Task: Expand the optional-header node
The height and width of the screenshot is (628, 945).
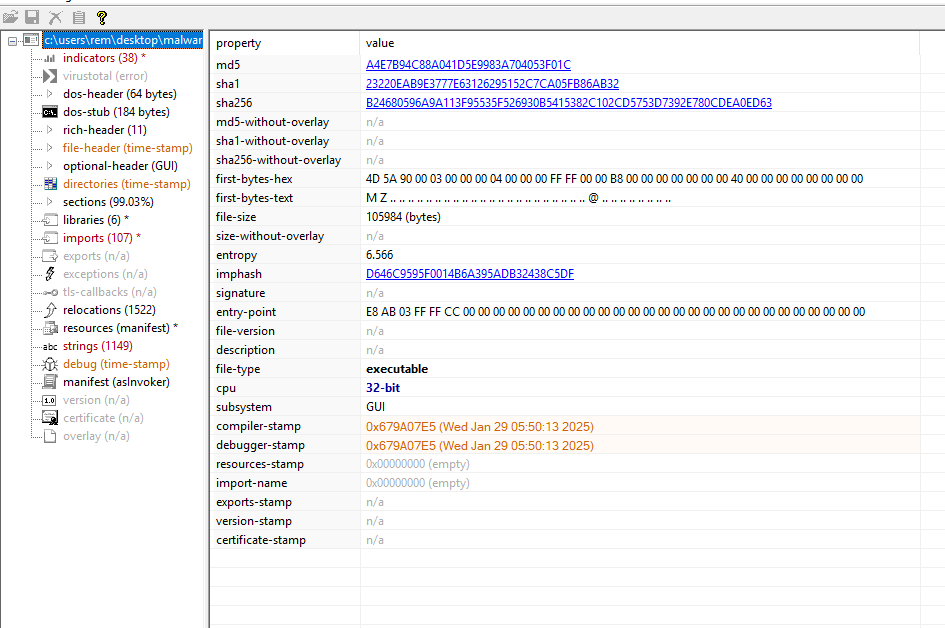Action: click(x=50, y=166)
